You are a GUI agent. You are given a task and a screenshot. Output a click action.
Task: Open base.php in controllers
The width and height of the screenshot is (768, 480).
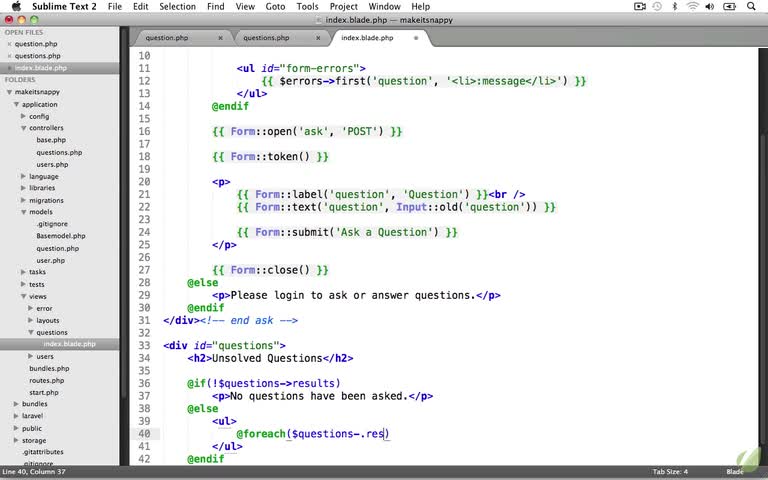pyautogui.click(x=51, y=140)
